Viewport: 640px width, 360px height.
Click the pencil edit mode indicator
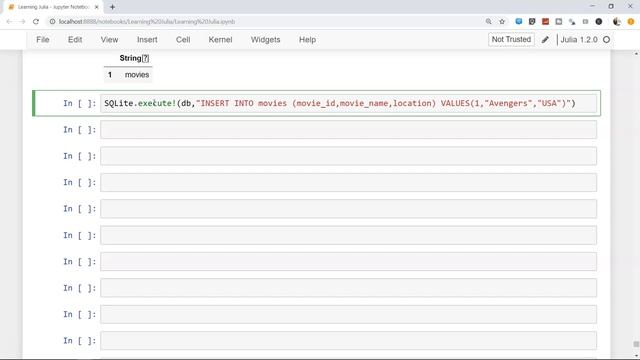(x=545, y=40)
